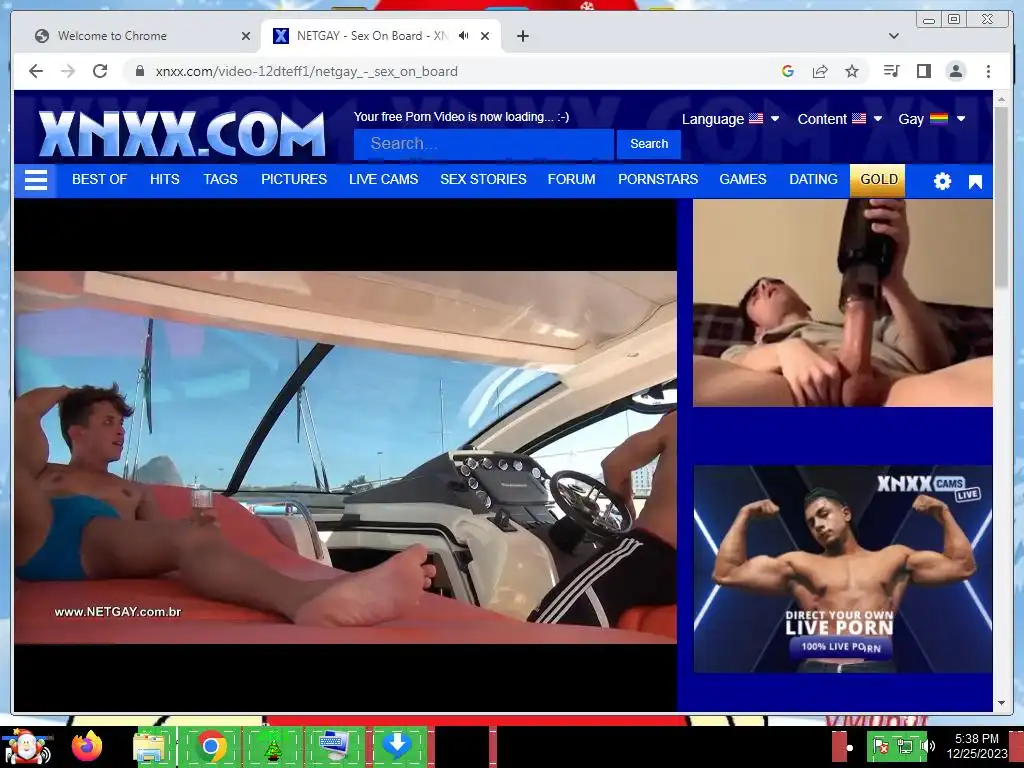This screenshot has width=1024, height=768.
Task: Expand the Content country dropdown
Action: tap(840, 119)
